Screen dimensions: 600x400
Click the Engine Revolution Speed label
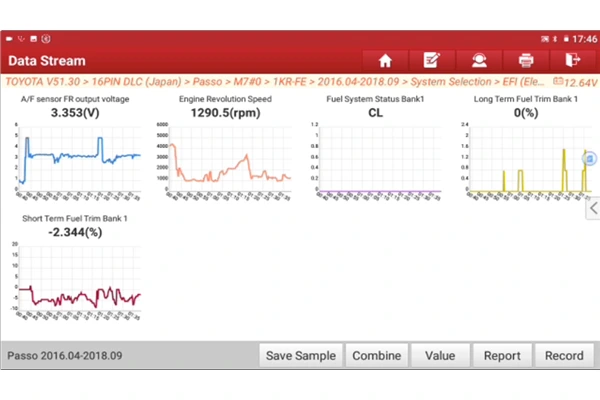[x=225, y=99]
